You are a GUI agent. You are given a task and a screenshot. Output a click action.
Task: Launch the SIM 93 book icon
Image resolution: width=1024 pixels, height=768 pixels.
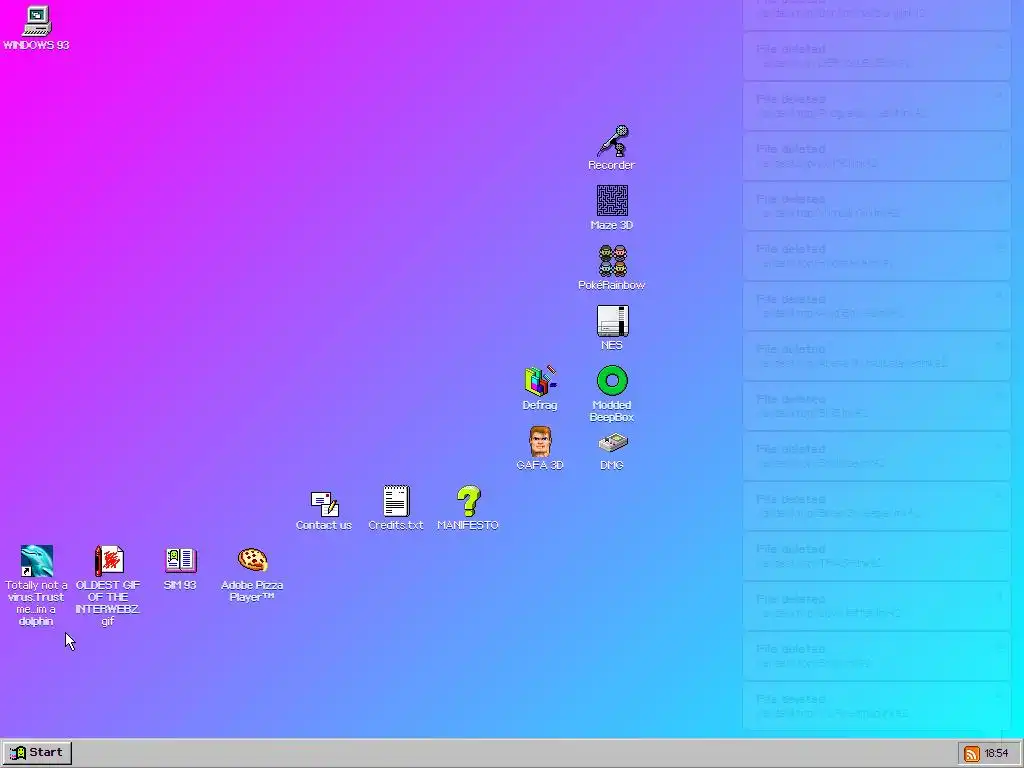[180, 560]
